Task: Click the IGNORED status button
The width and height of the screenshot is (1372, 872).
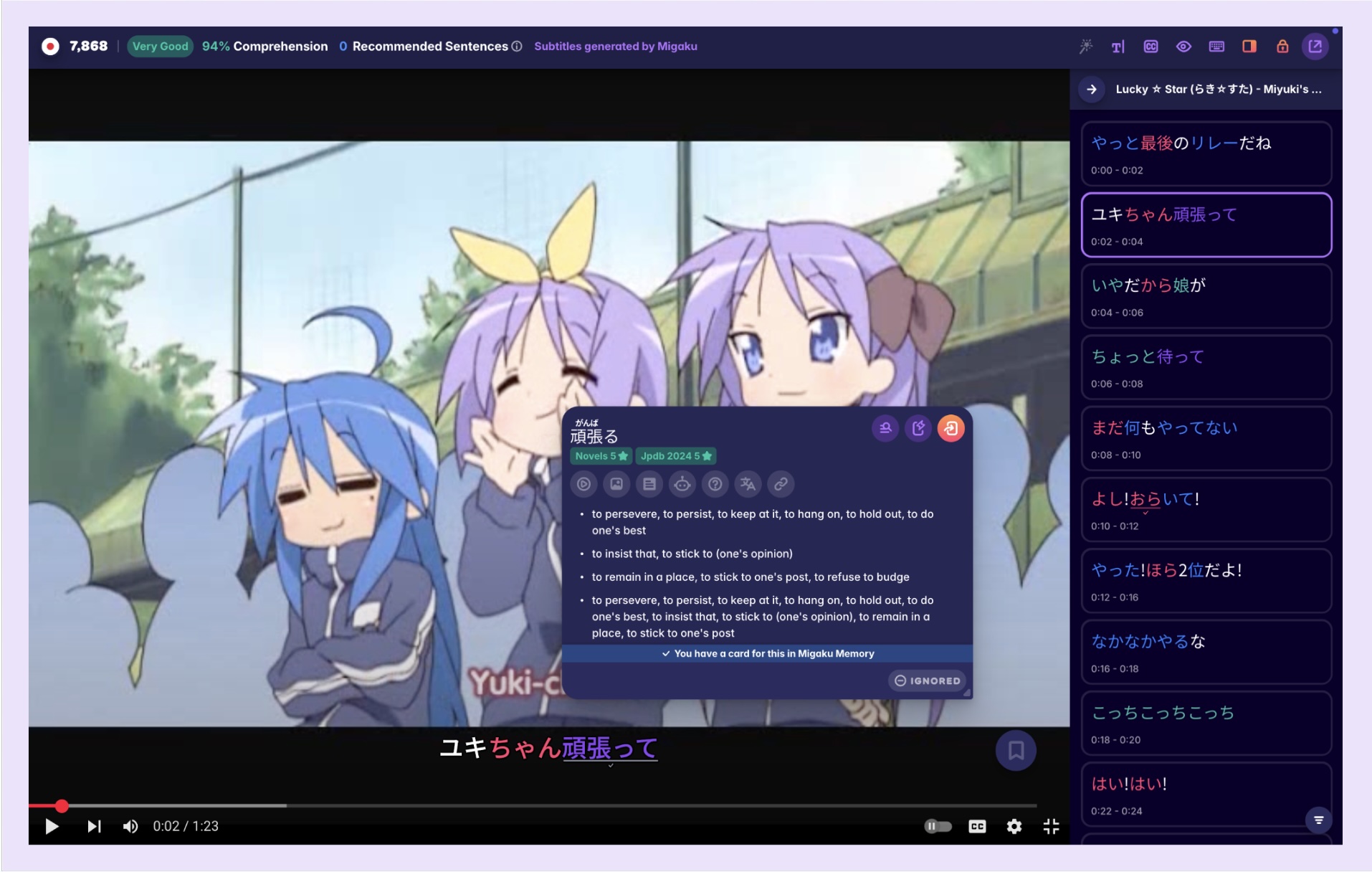Action: click(x=928, y=681)
